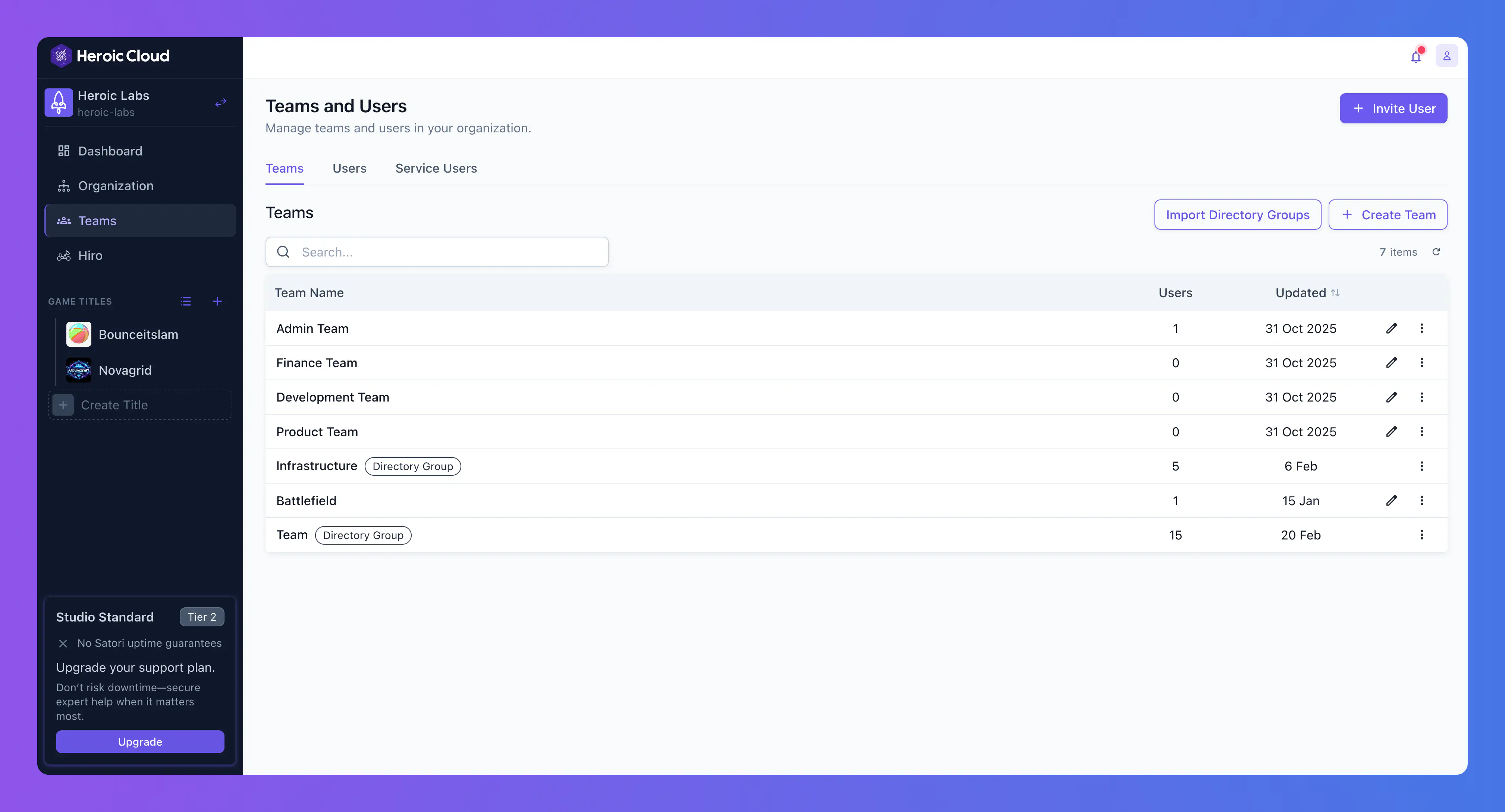Open the game titles list view icon

(x=185, y=301)
